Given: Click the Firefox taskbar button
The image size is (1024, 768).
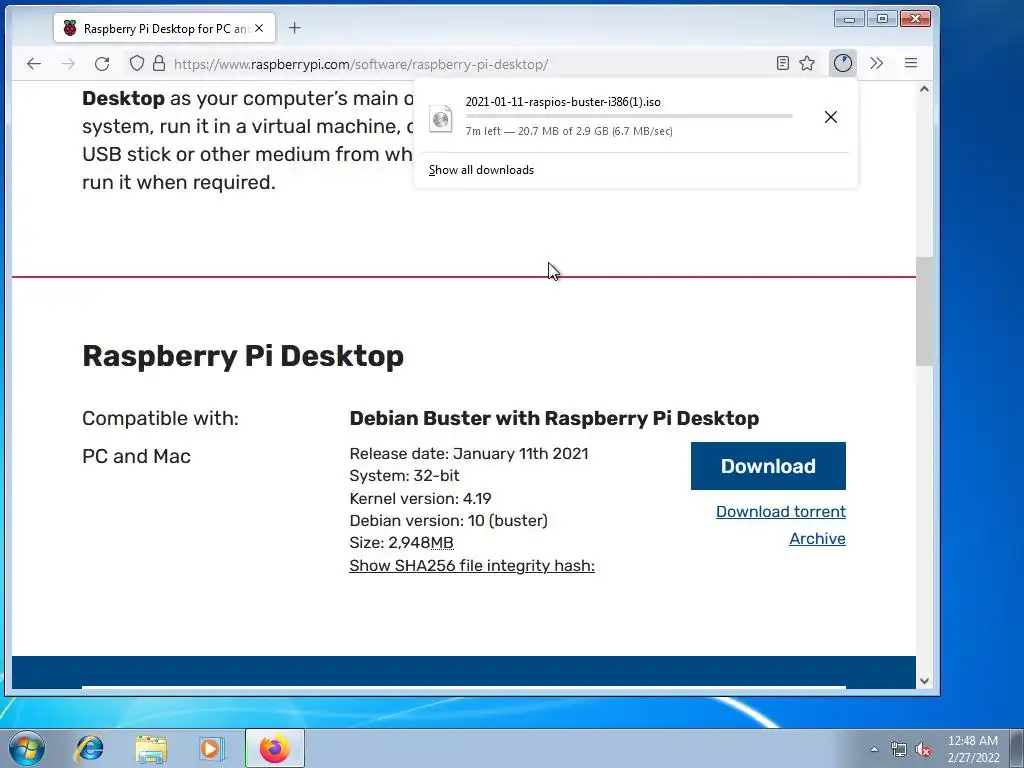Looking at the screenshot, I should point(274,748).
